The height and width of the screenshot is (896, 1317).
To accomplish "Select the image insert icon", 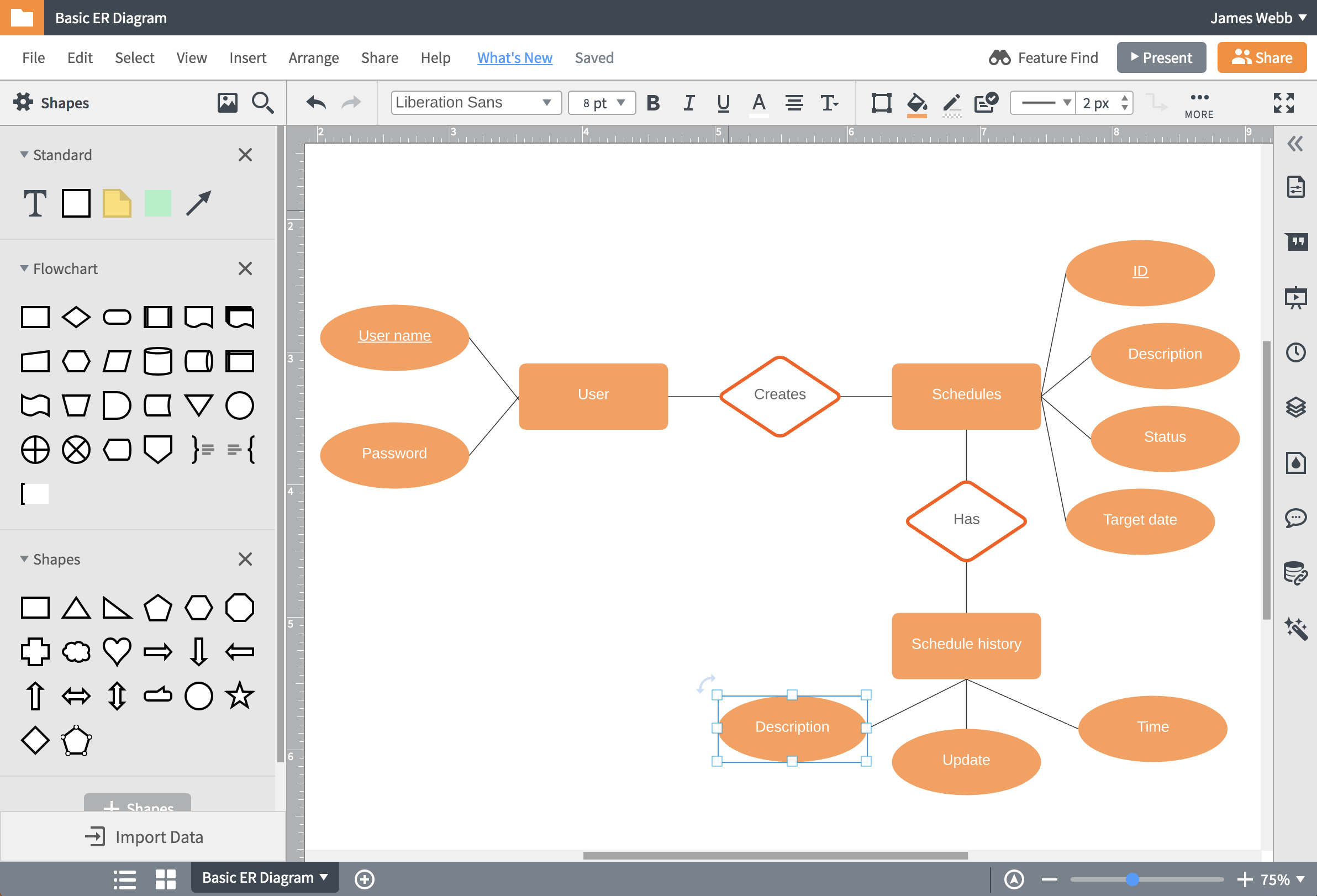I will (226, 102).
